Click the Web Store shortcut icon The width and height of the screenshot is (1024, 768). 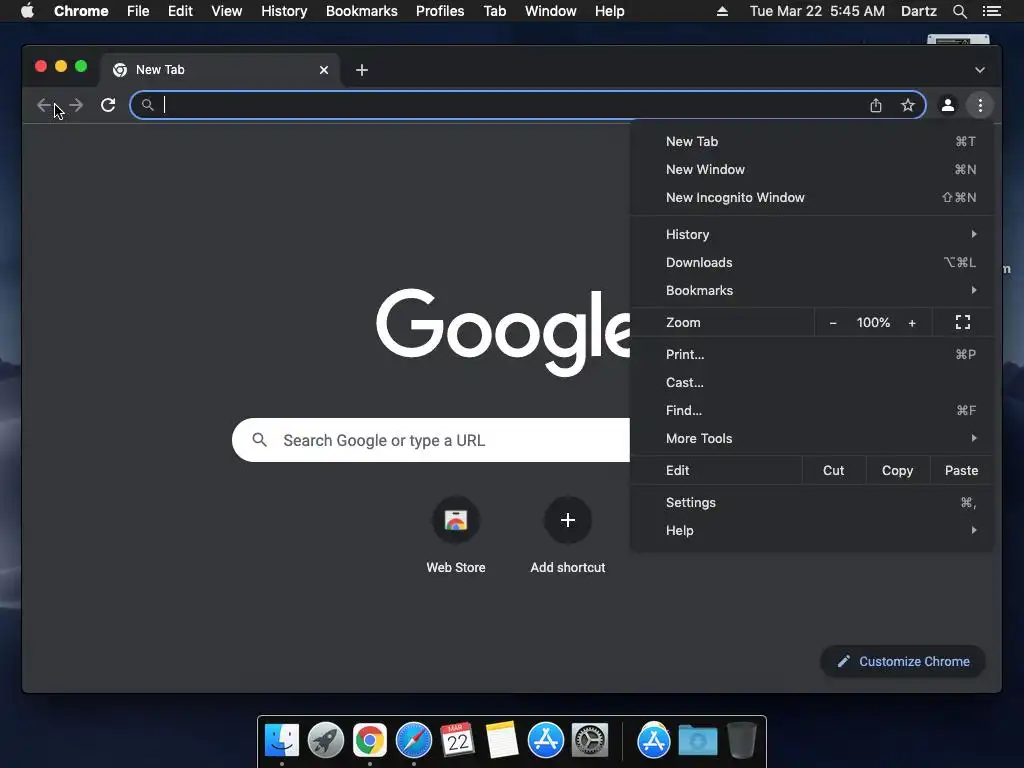[456, 520]
